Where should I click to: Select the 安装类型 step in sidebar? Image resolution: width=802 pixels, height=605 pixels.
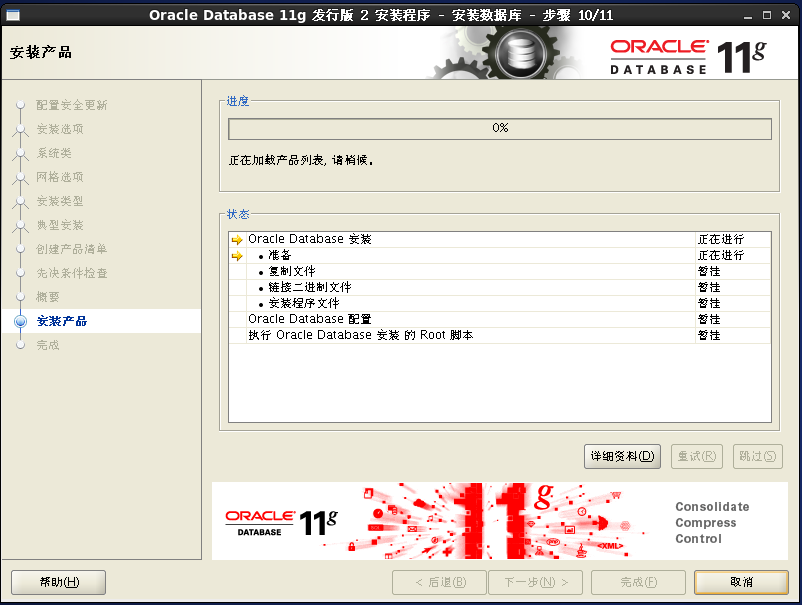(60, 201)
